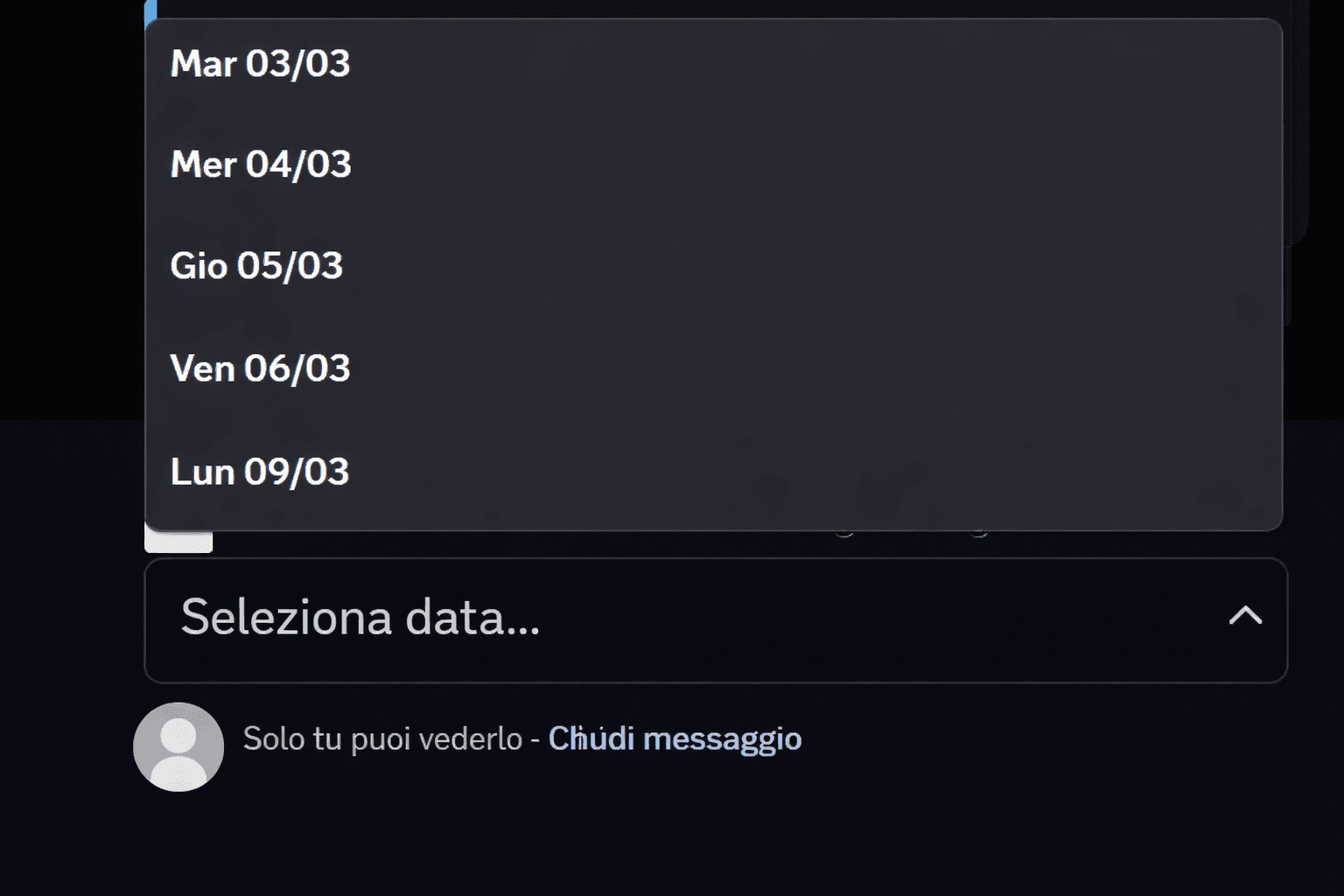This screenshot has width=1344, height=896.
Task: Click the gray avatar silhouette placeholder
Action: (x=178, y=748)
